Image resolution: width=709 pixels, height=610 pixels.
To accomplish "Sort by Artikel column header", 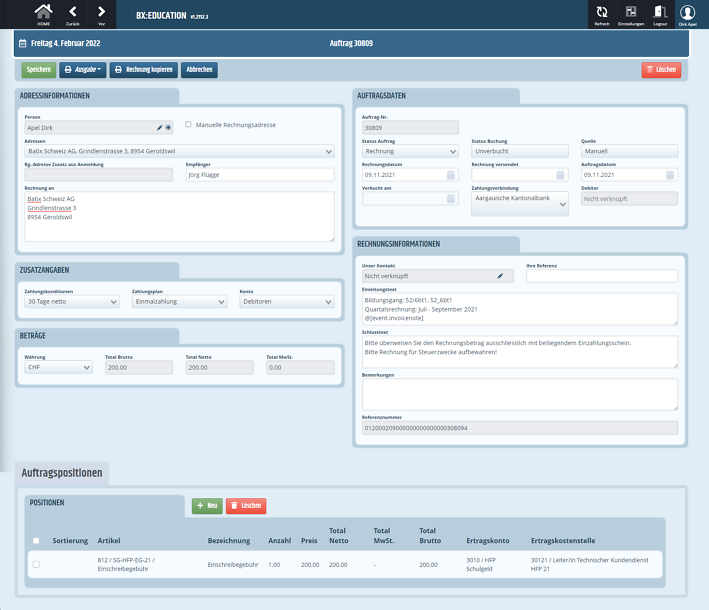I will (109, 540).
